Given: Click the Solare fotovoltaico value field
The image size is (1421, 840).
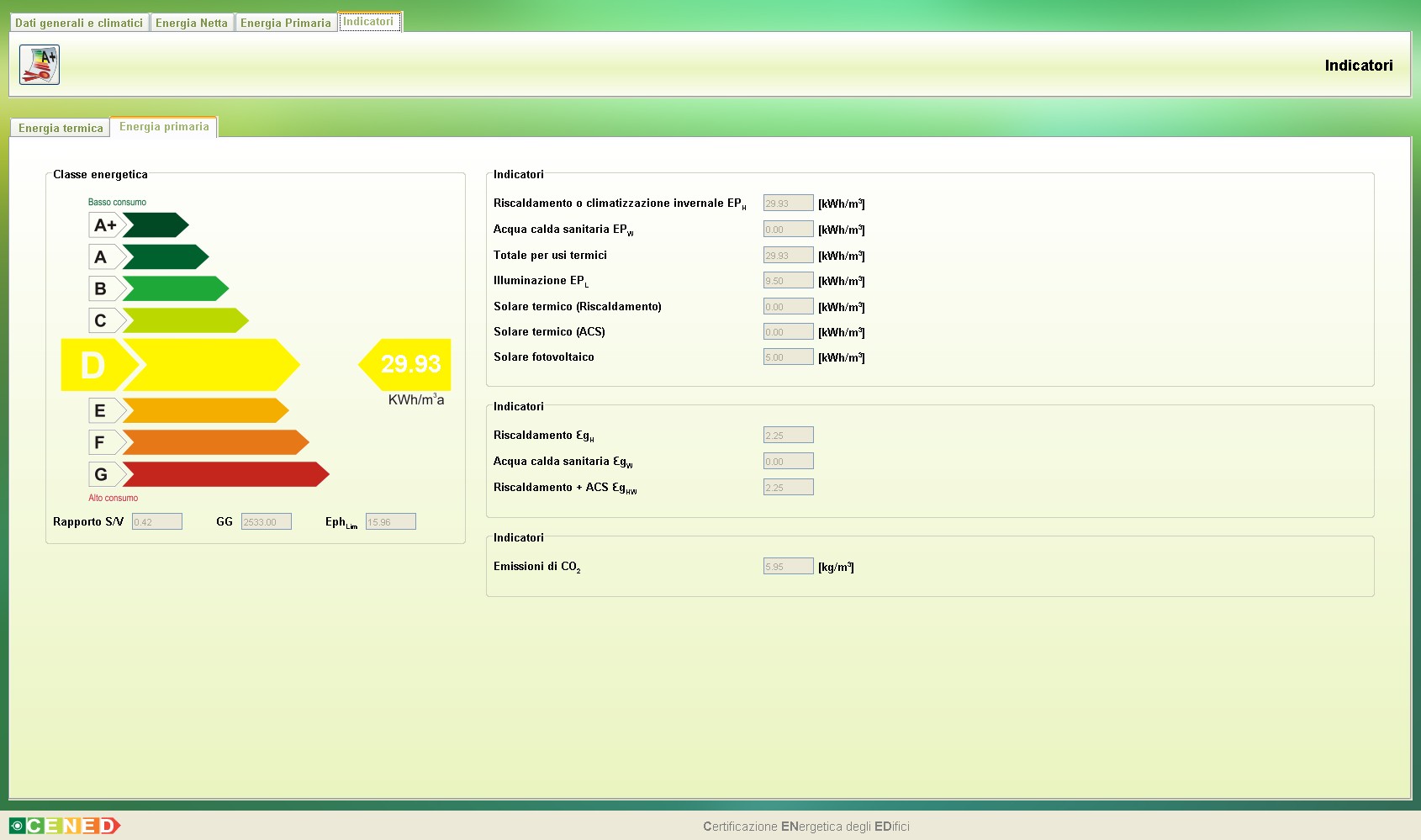Looking at the screenshot, I should (788, 357).
